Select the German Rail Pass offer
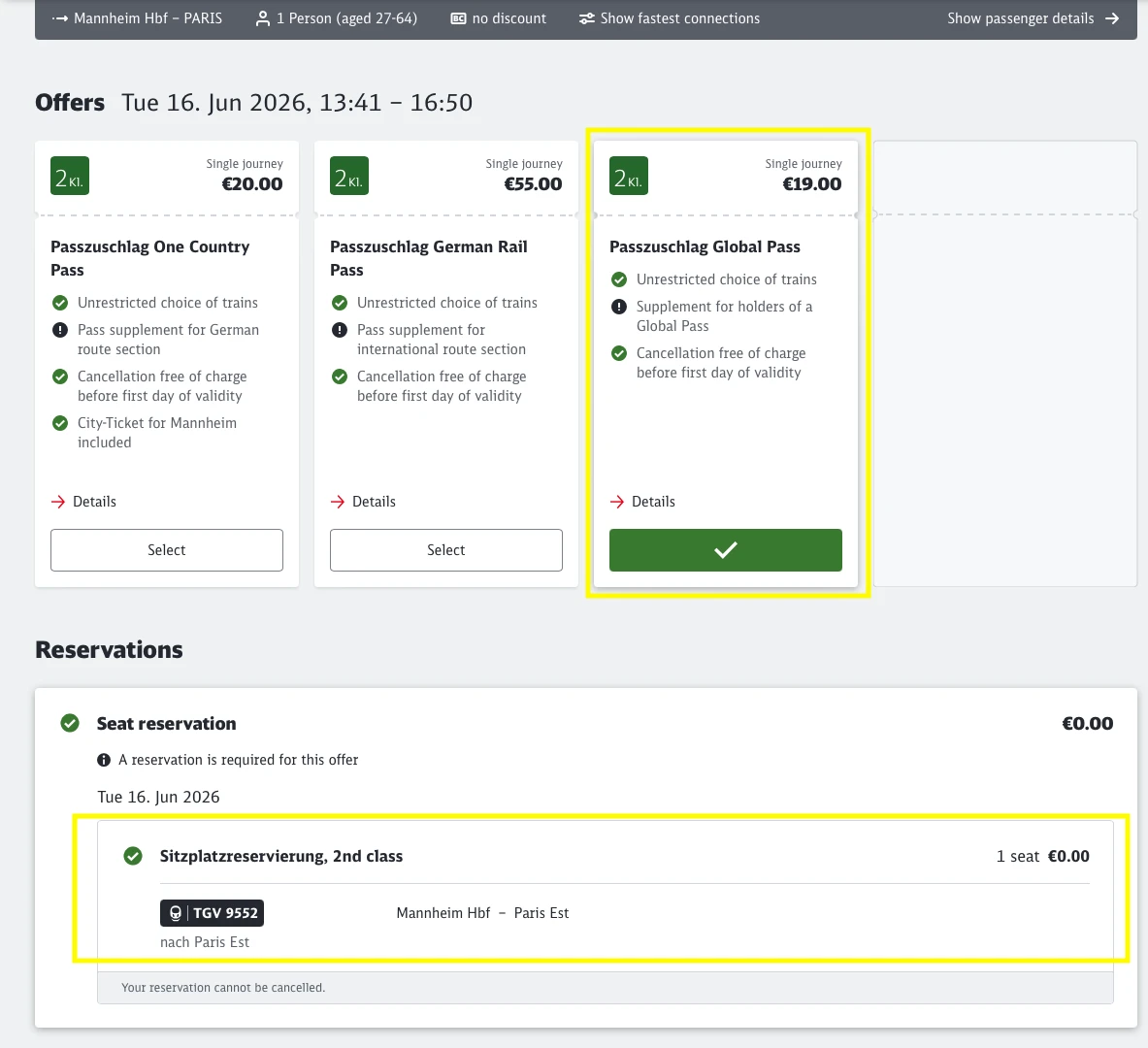The height and width of the screenshot is (1048, 1148). [445, 550]
